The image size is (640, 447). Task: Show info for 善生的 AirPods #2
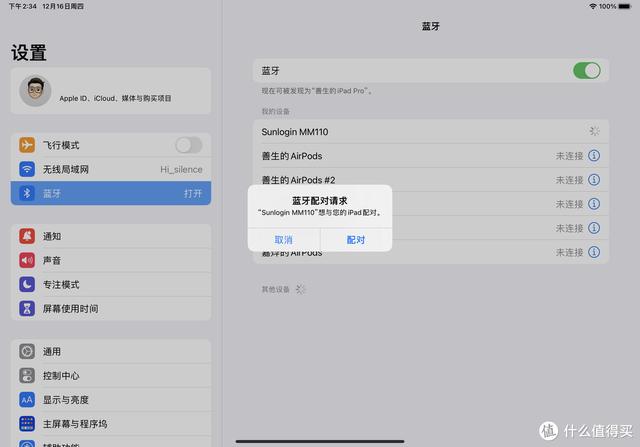[x=594, y=180]
